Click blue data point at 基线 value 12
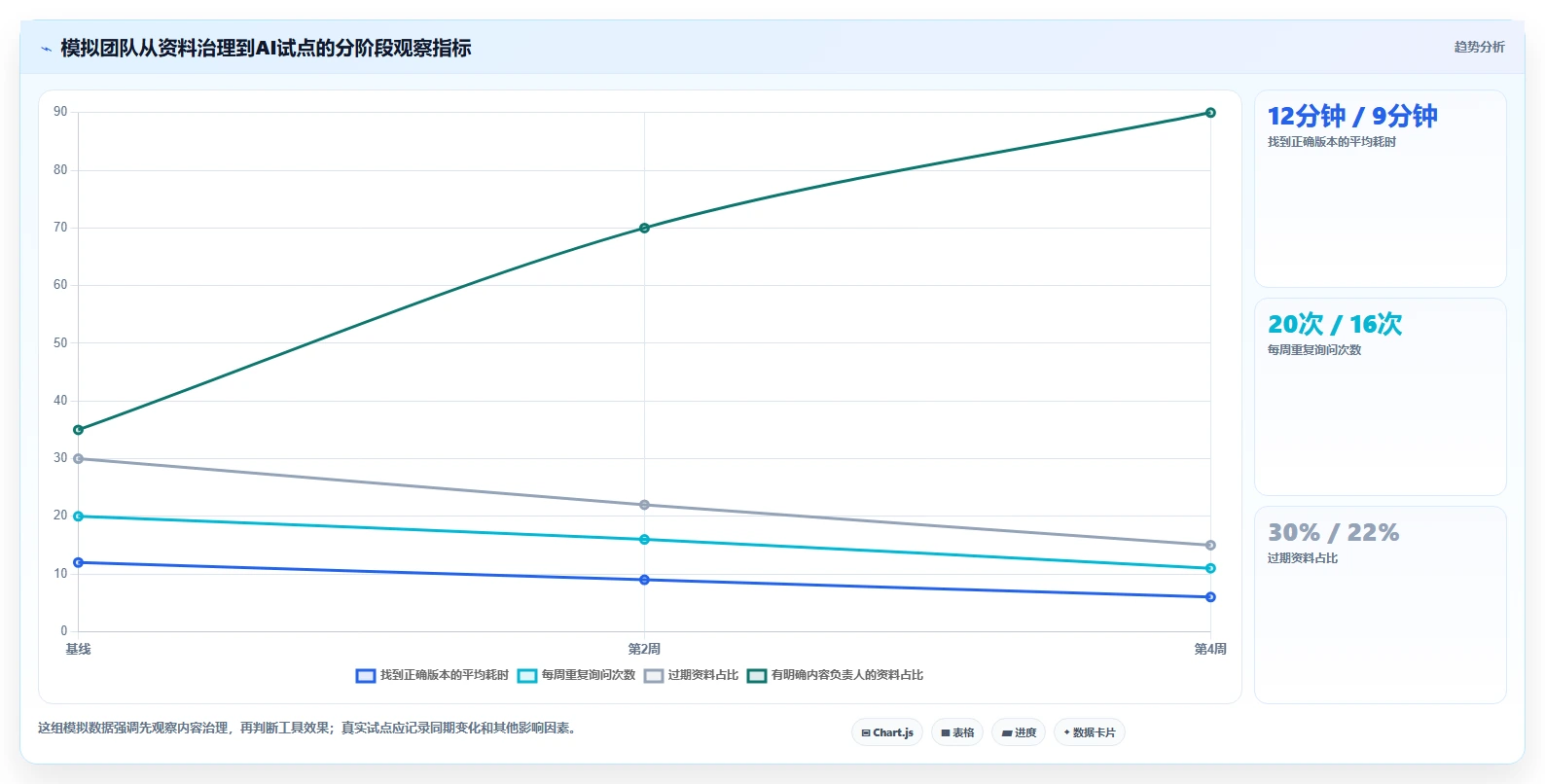Viewport: 1545px width, 784px height. [79, 562]
